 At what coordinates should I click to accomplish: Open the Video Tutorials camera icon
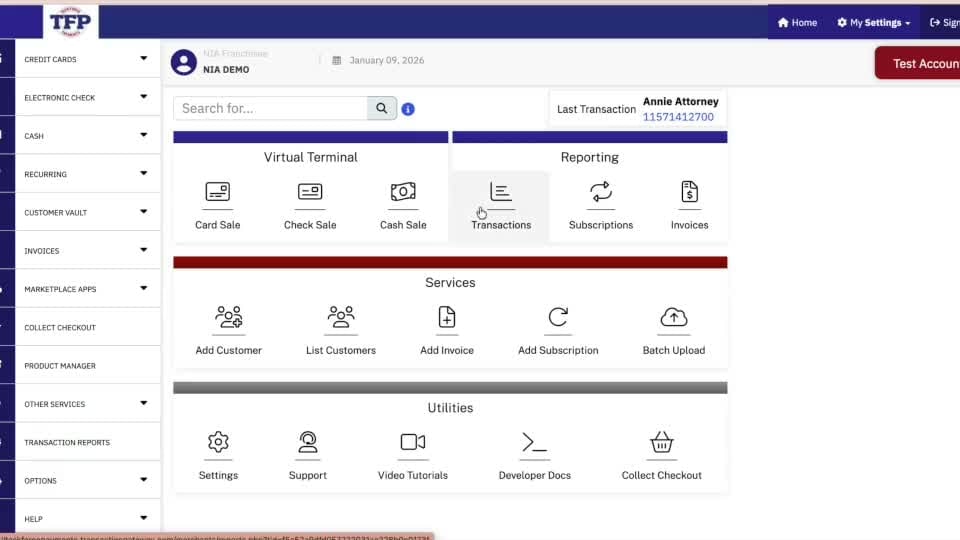[x=413, y=442]
